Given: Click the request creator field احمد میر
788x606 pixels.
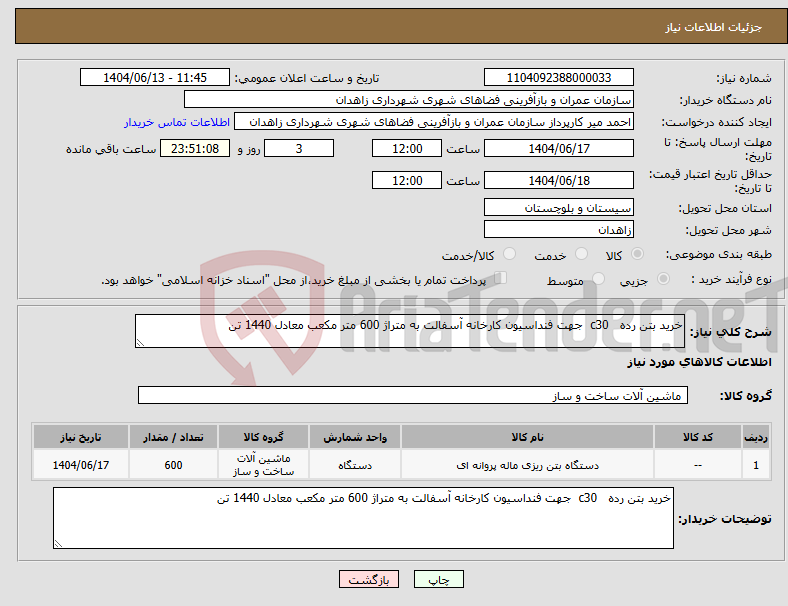Looking at the screenshot, I should pos(434,122).
